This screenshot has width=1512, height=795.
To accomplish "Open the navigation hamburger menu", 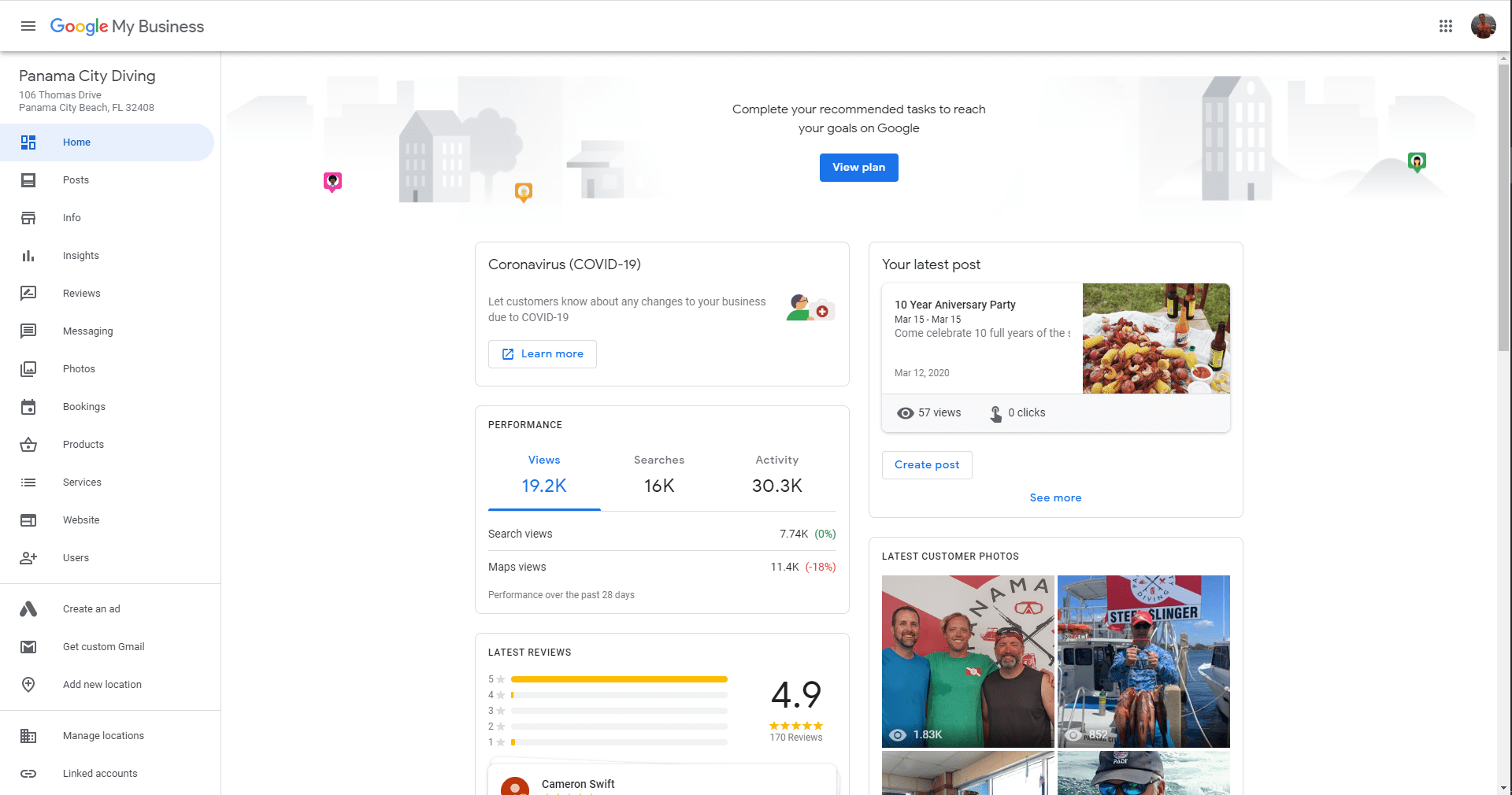I will 28,25.
